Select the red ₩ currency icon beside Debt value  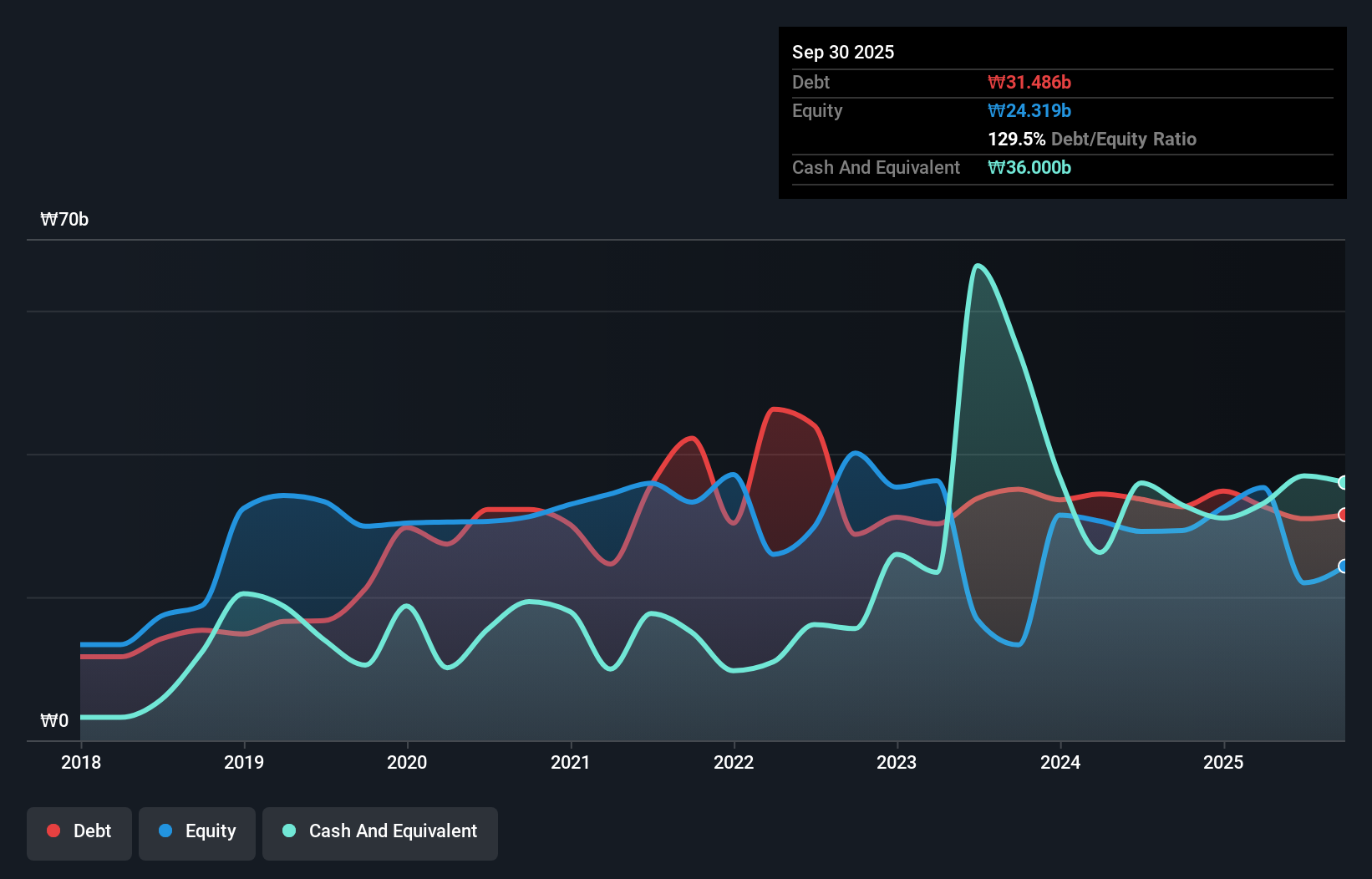click(996, 82)
